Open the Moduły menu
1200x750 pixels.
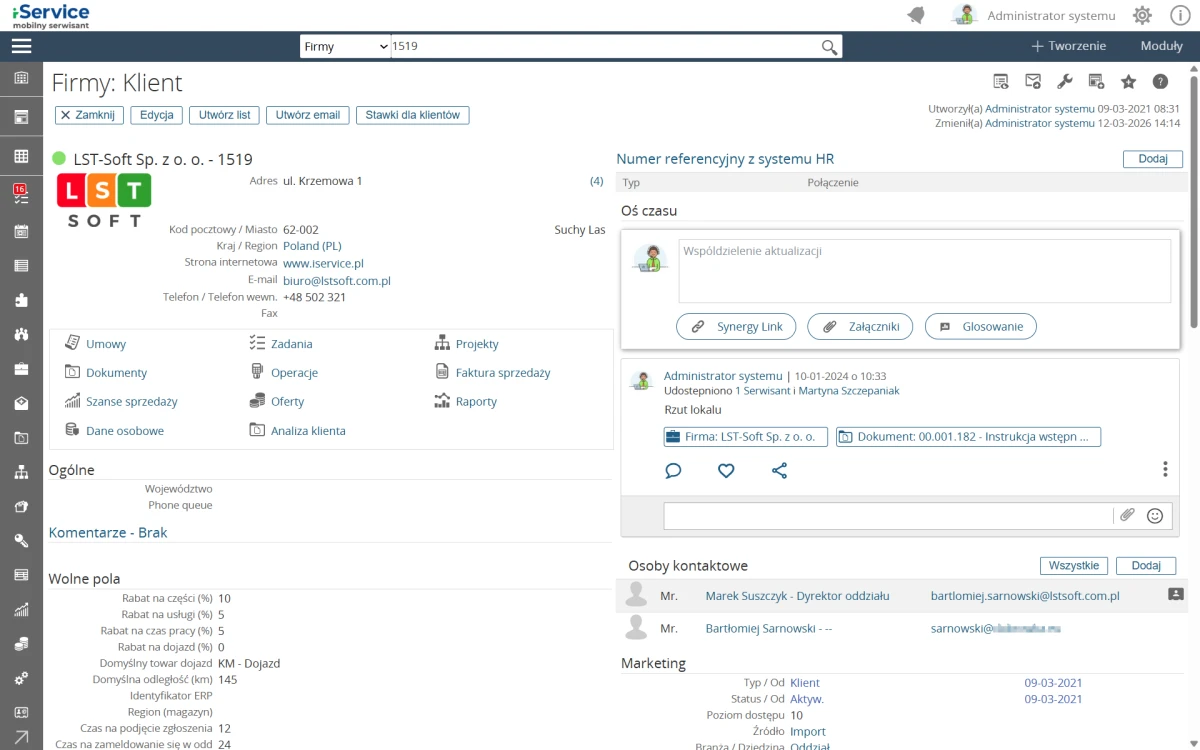pos(1161,46)
